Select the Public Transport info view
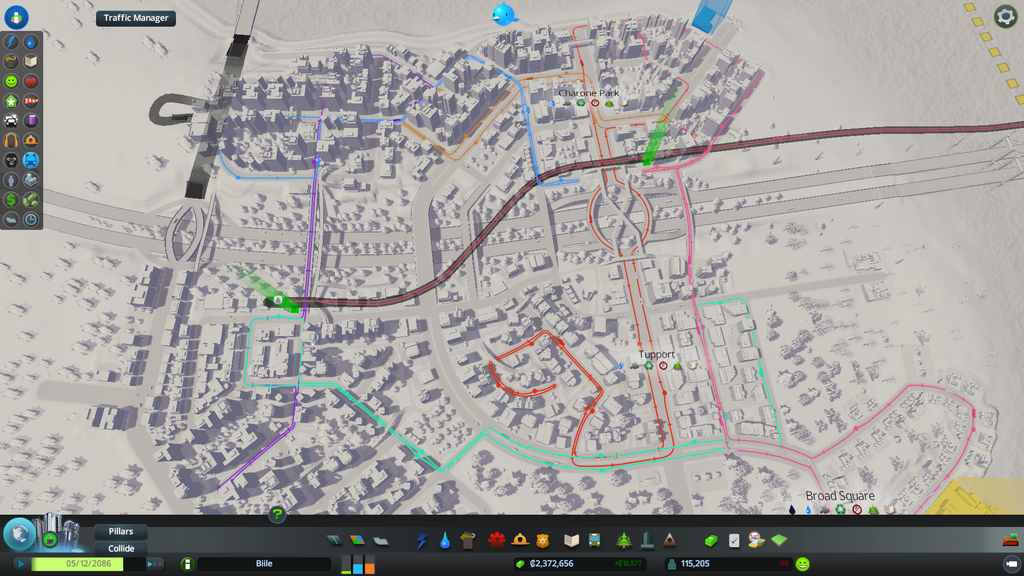Viewport: 1024px width, 576px height. tap(31, 160)
